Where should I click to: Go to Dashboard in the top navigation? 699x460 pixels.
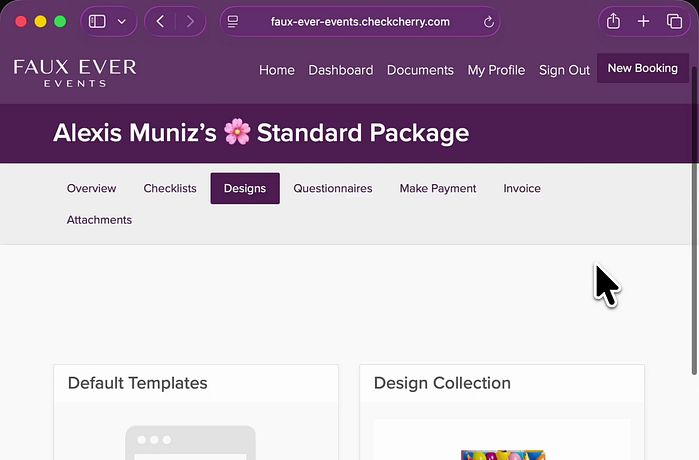[x=340, y=70]
